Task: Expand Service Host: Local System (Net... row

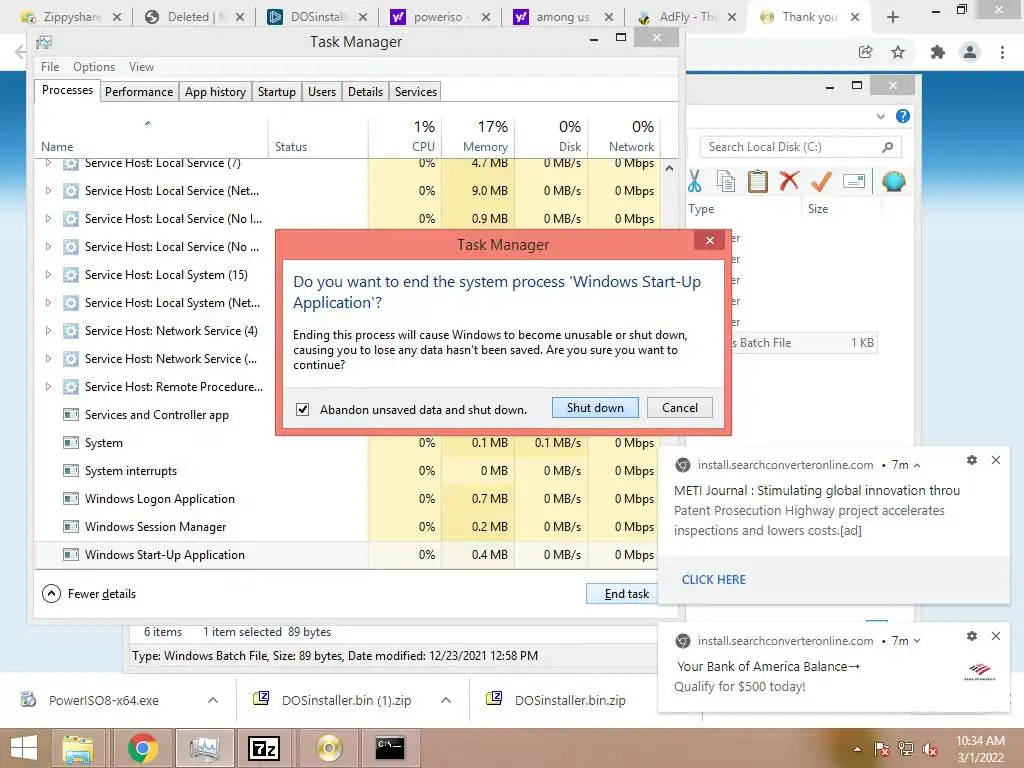Action: [x=48, y=303]
